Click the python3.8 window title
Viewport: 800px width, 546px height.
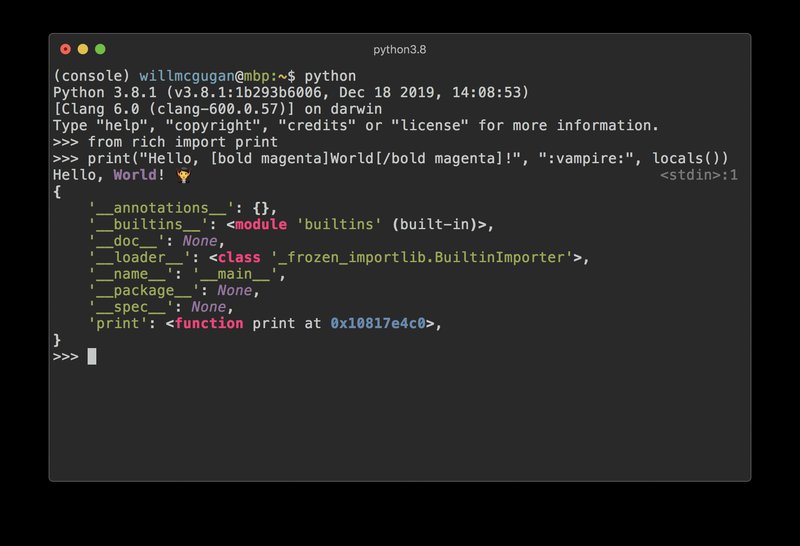point(399,49)
